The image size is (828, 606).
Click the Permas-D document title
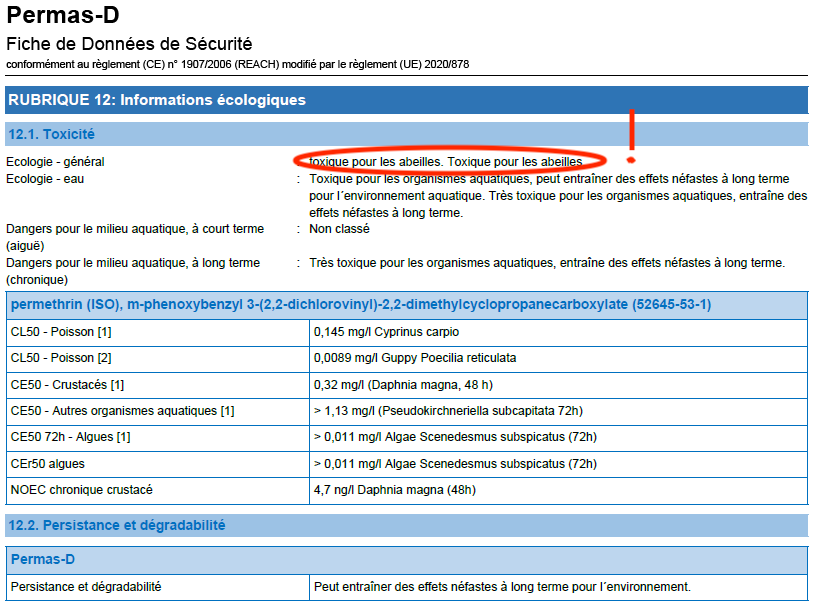[64, 16]
